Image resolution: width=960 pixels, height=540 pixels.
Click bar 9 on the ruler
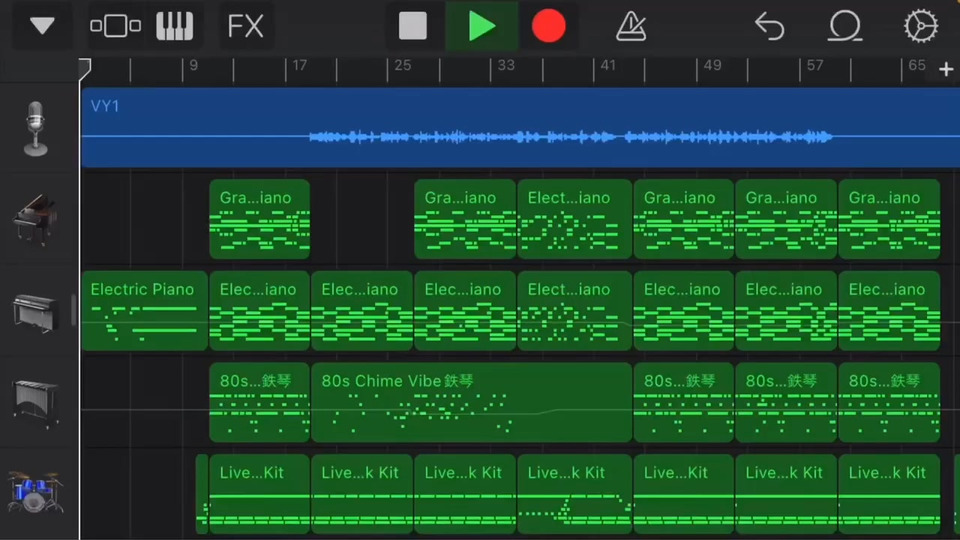193,66
